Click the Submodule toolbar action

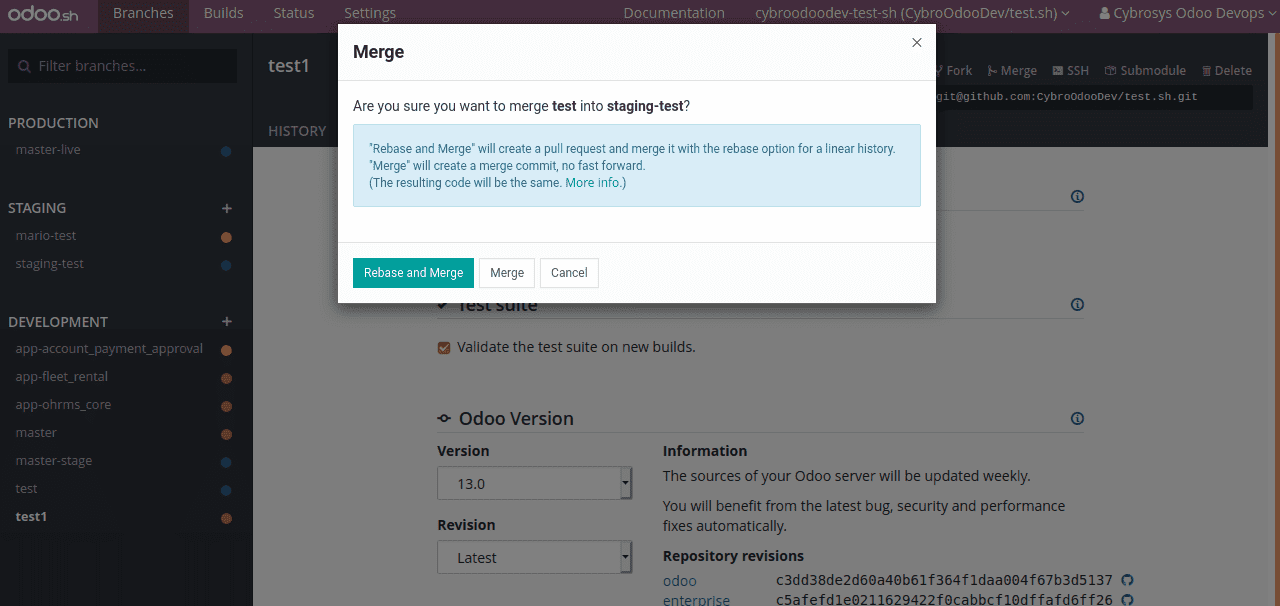(1145, 70)
